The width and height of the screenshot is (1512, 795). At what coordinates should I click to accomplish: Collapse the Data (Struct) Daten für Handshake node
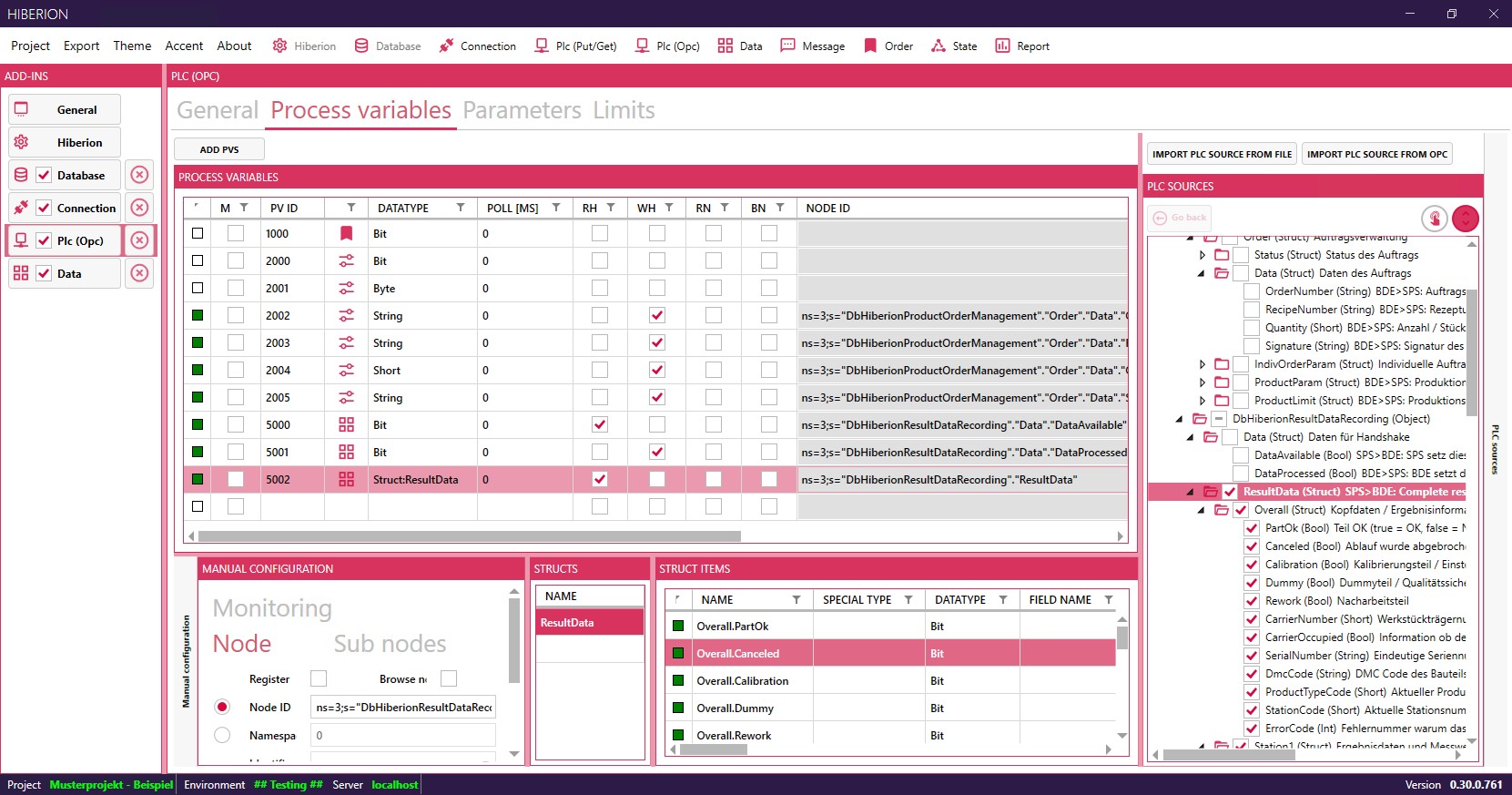tap(1191, 437)
